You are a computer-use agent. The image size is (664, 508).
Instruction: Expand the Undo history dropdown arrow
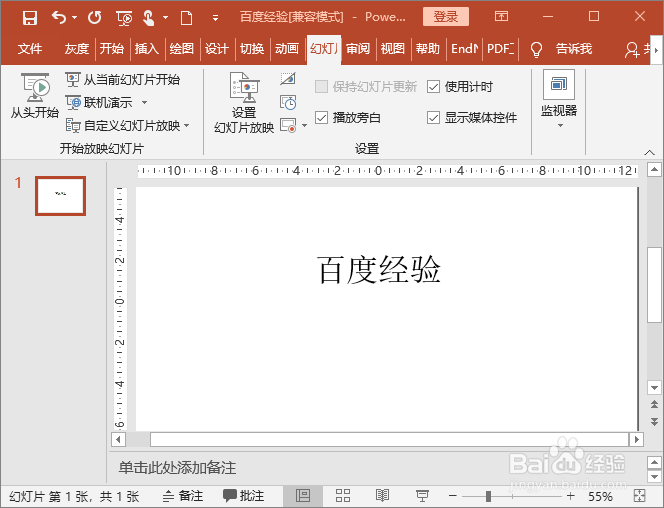point(75,18)
